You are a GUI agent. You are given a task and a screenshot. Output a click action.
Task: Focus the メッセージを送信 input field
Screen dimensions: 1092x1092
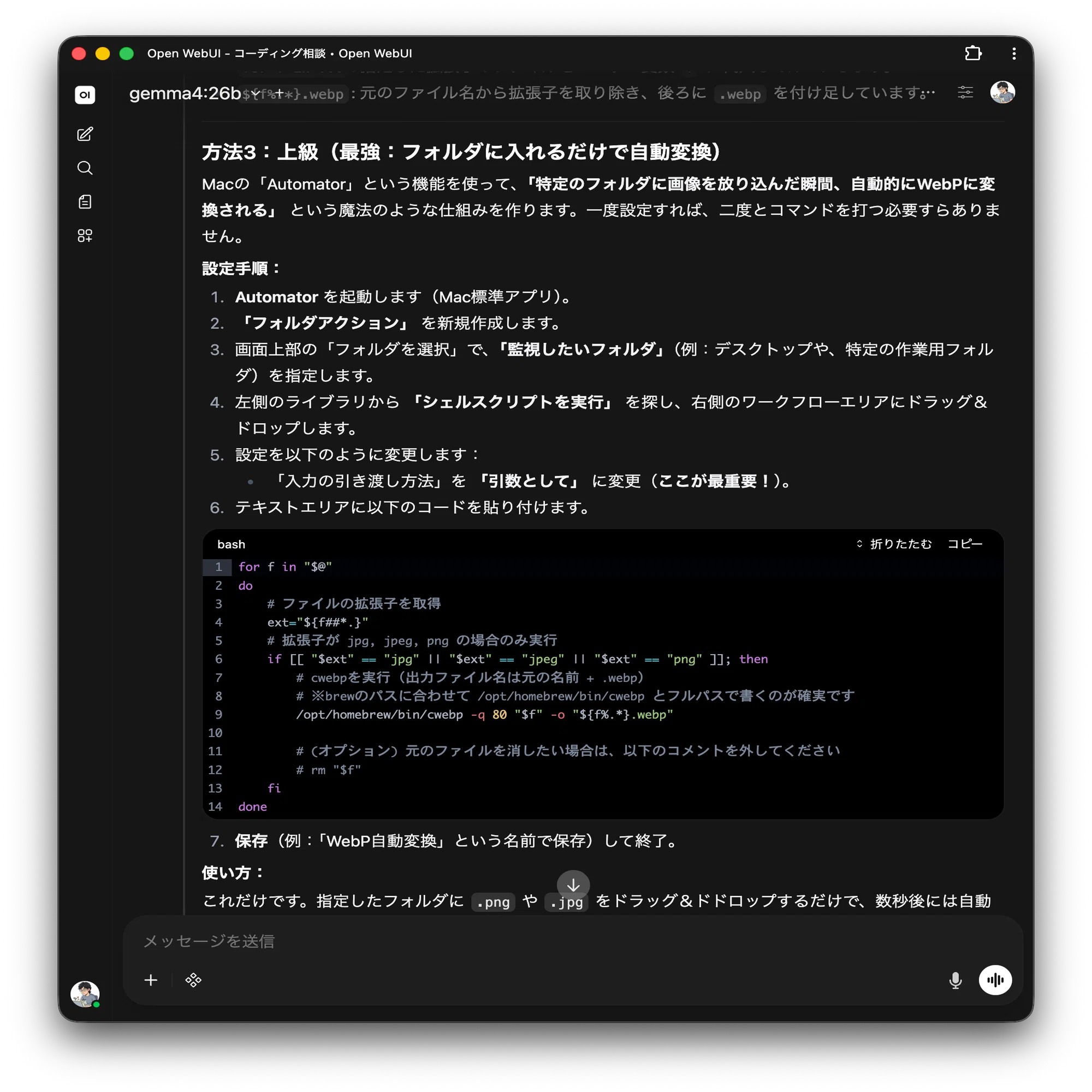(573, 941)
